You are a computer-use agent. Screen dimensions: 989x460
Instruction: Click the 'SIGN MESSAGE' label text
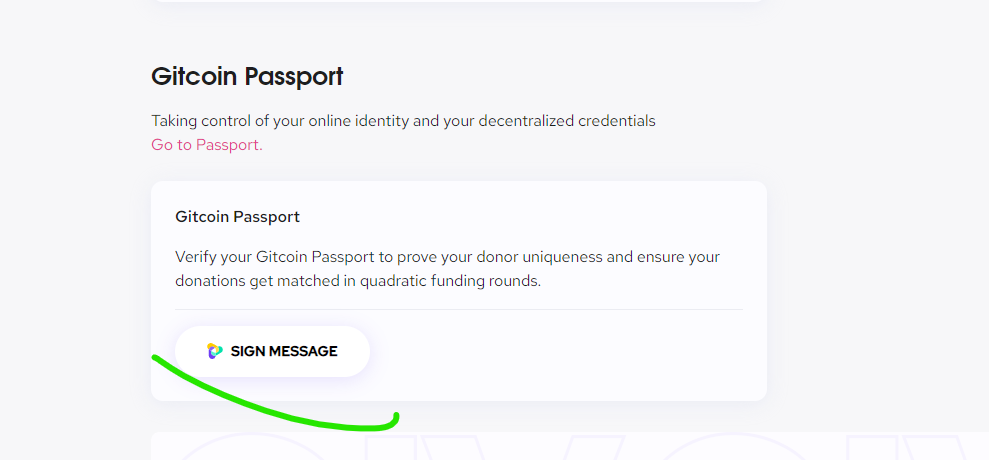[284, 351]
